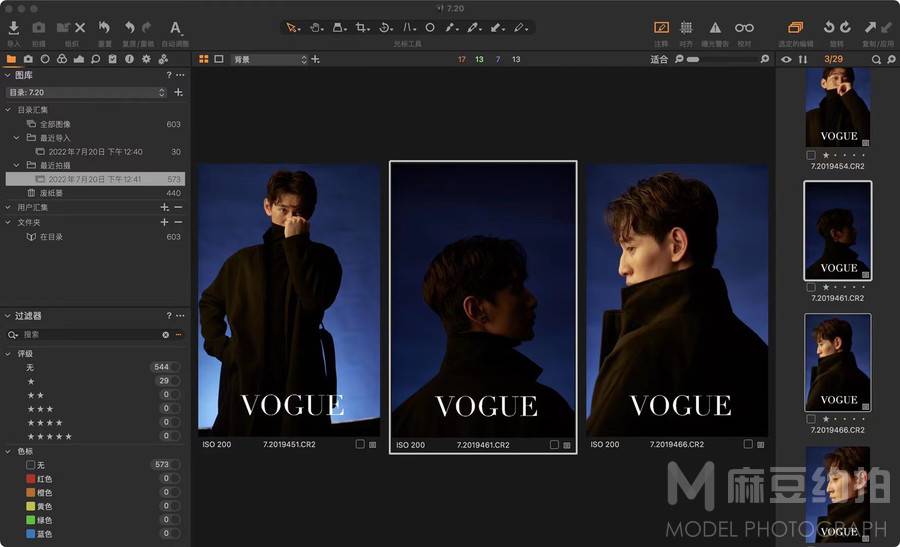The width and height of the screenshot is (900, 547).
Task: Open the 背景 layer dropdown
Action: [x=269, y=59]
